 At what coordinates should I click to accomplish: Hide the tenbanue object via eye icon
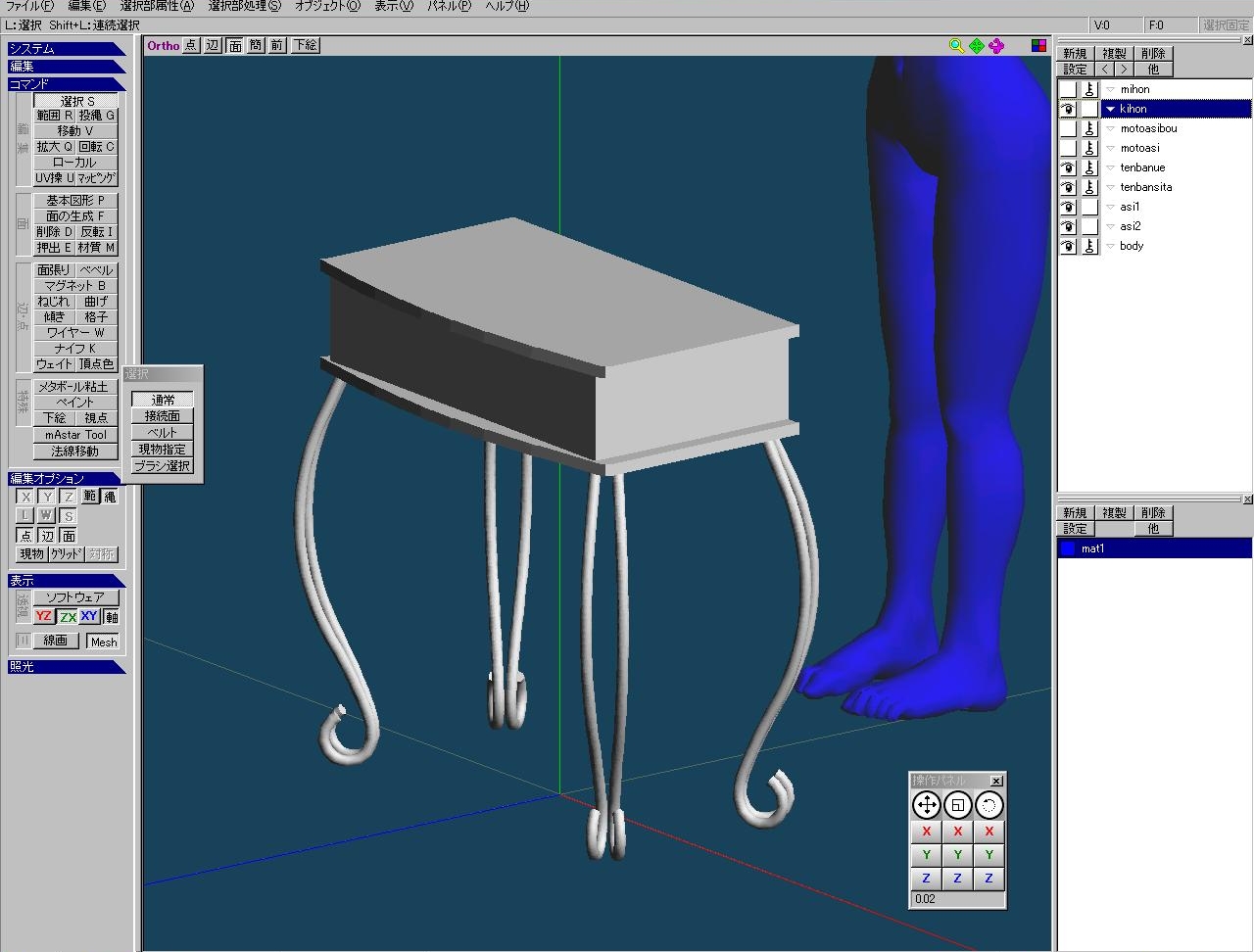coord(1068,167)
